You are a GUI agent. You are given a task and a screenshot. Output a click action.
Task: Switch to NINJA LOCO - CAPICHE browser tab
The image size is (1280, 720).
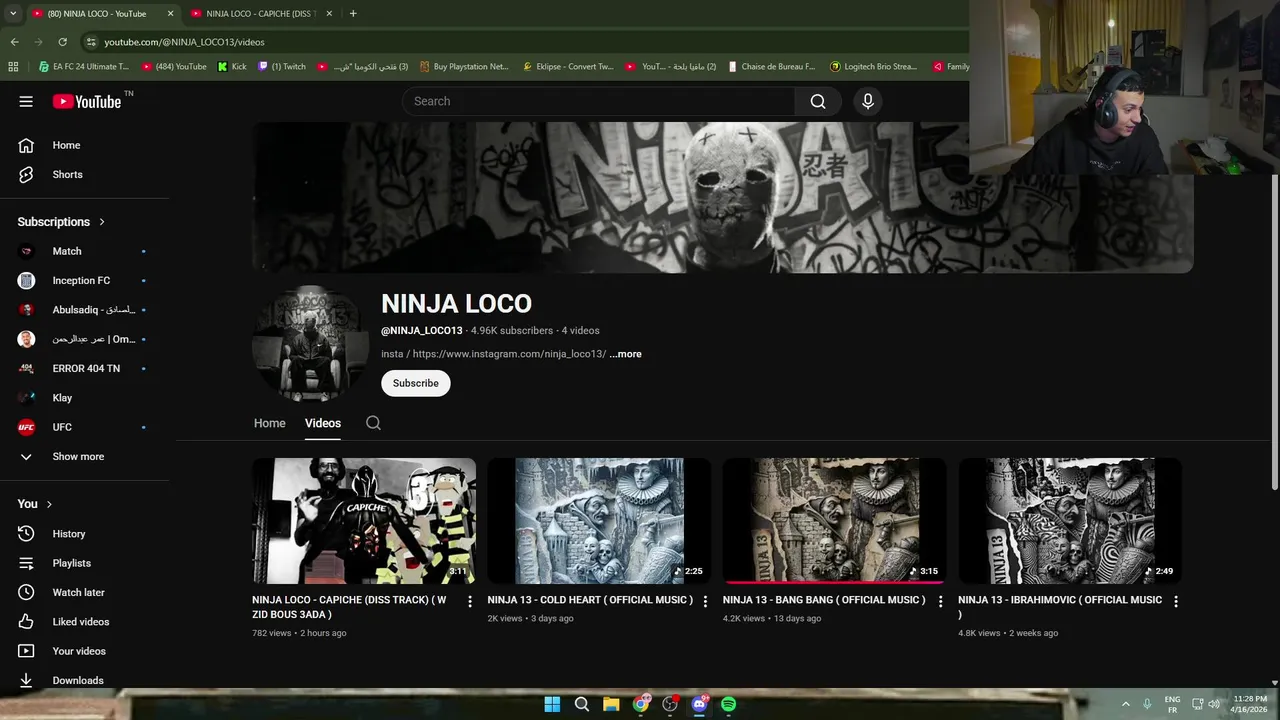pyautogui.click(x=260, y=13)
